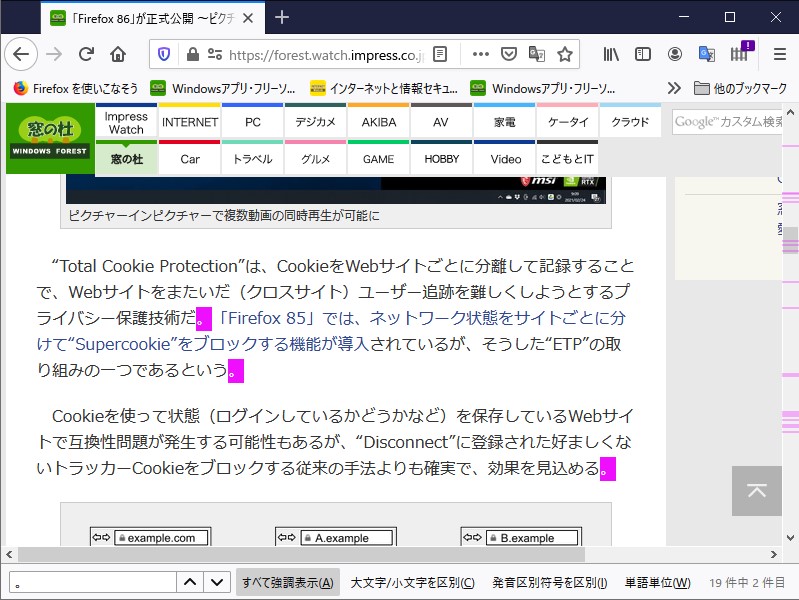799x600 pixels.
Task: Open Firefox hamburger menu
Action: point(780,54)
